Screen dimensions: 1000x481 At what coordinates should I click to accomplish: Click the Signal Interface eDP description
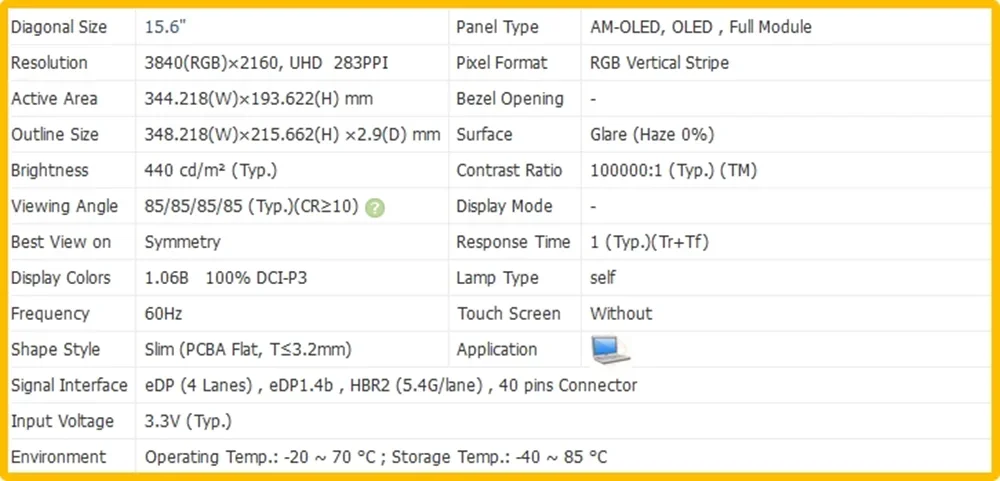click(391, 385)
